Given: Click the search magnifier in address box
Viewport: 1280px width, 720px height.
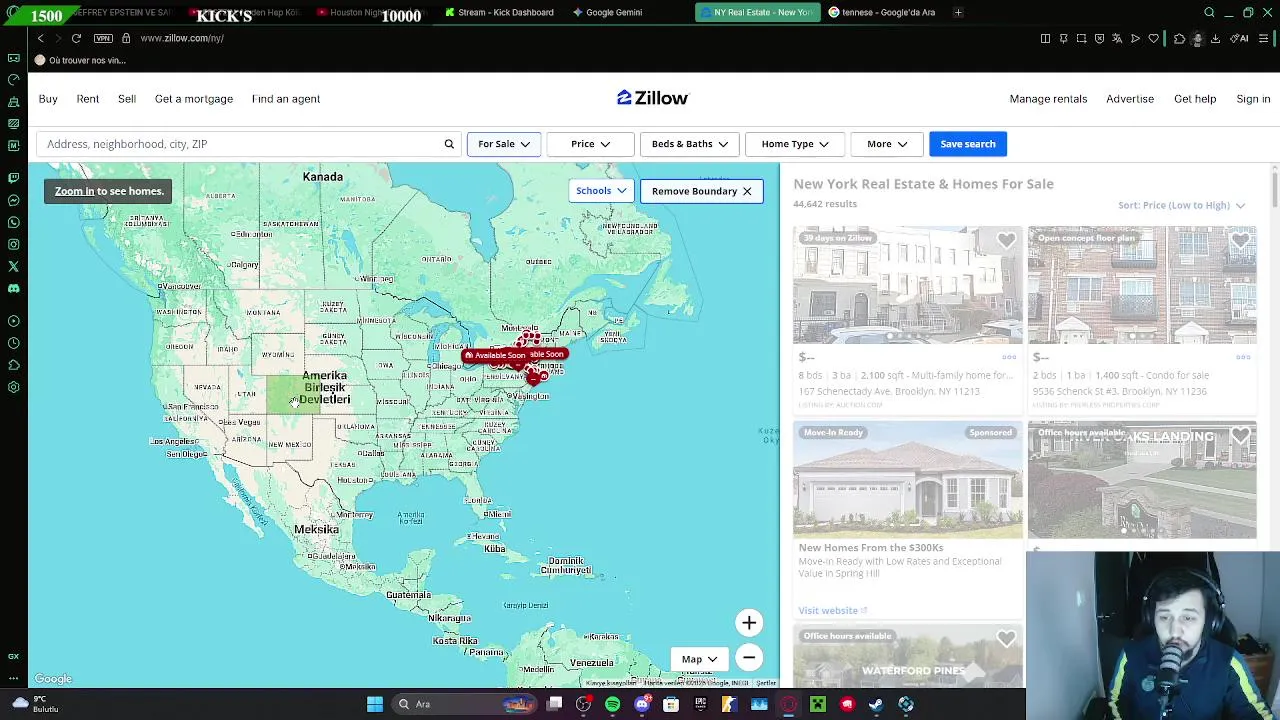Looking at the screenshot, I should point(449,144).
